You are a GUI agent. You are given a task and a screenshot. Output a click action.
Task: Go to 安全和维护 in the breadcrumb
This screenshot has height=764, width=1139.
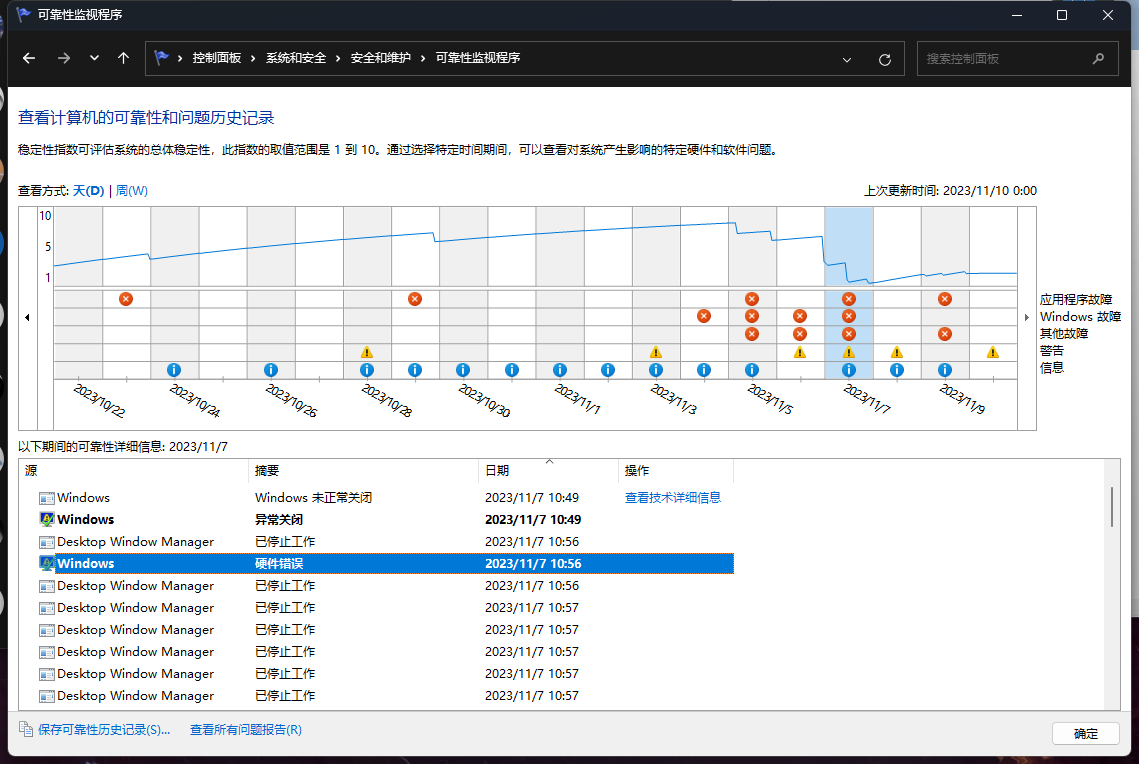point(381,58)
